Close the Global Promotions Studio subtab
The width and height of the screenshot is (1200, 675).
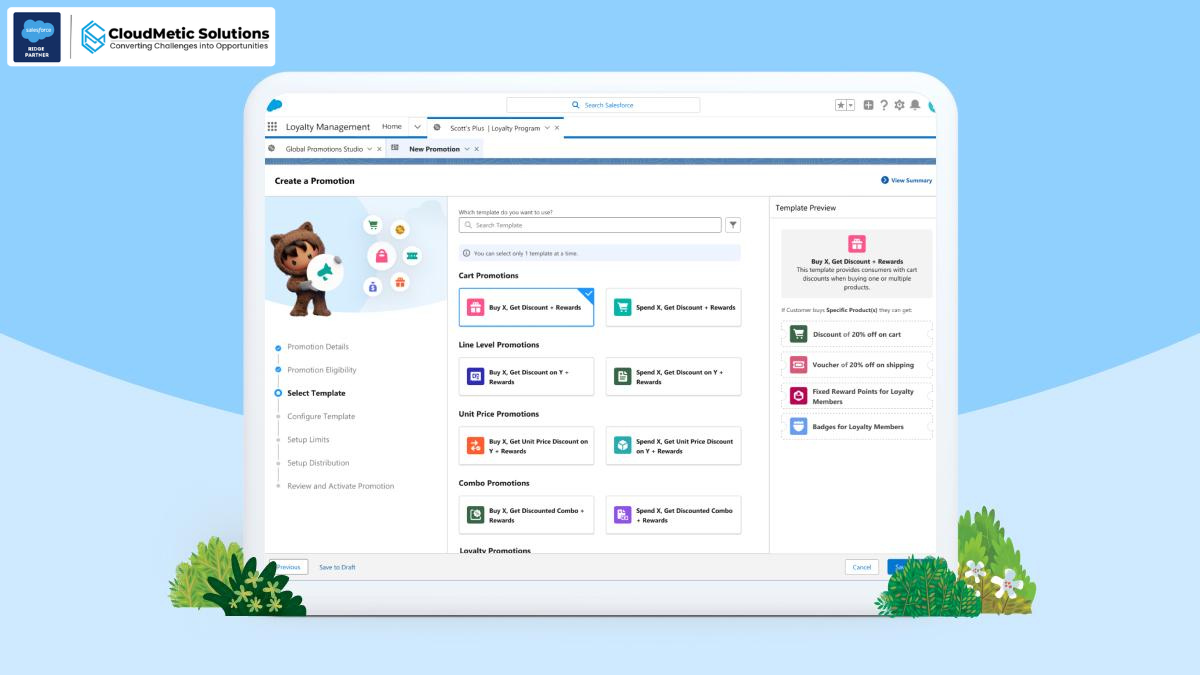[380, 149]
